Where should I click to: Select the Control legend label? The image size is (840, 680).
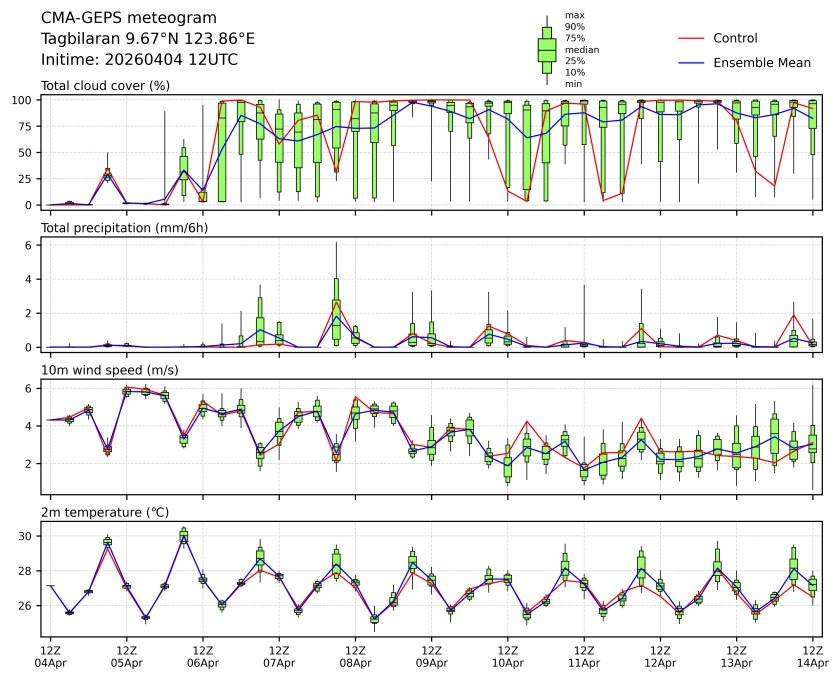coord(735,38)
